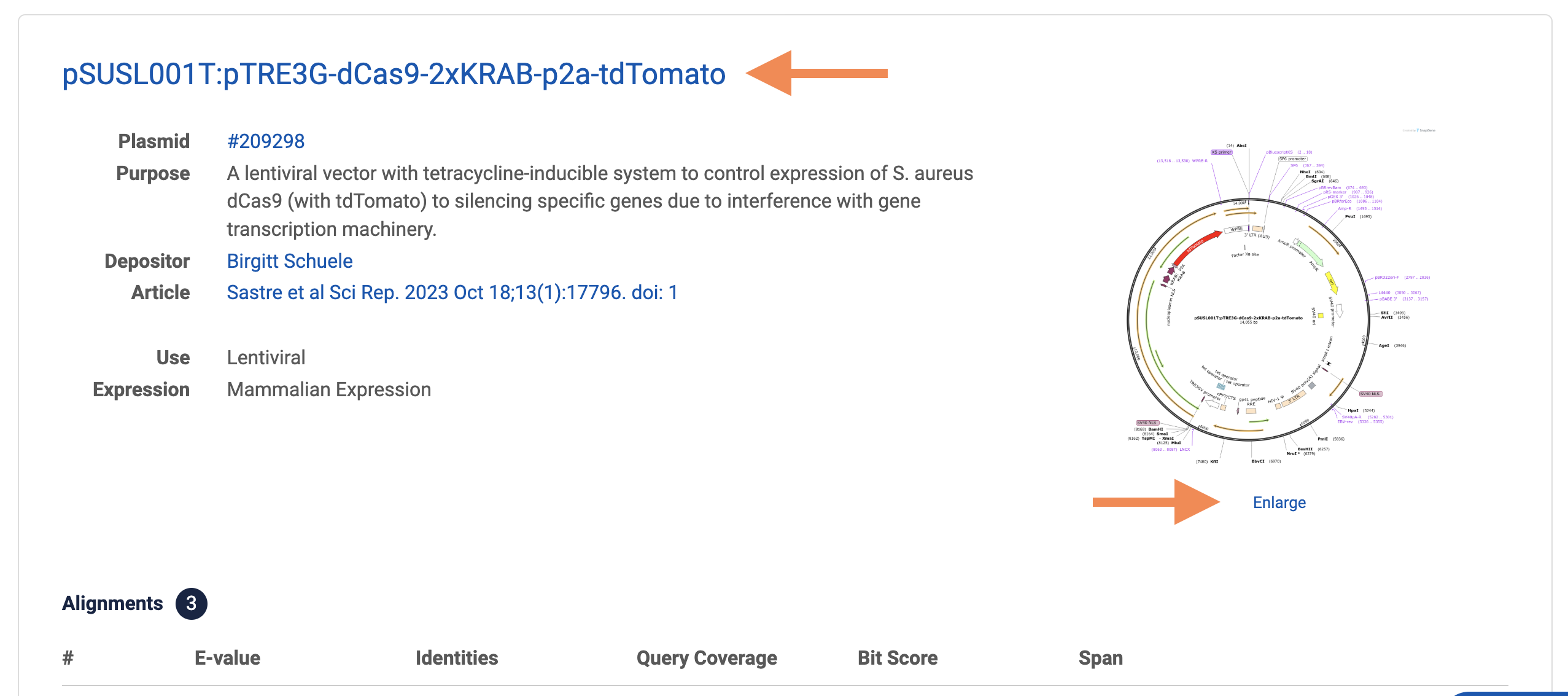Open the pSUSL001T:pTRE3G-dCas9-2xKRAB-p2a-tdTomato title link
This screenshot has width=1568, height=696.
[394, 74]
